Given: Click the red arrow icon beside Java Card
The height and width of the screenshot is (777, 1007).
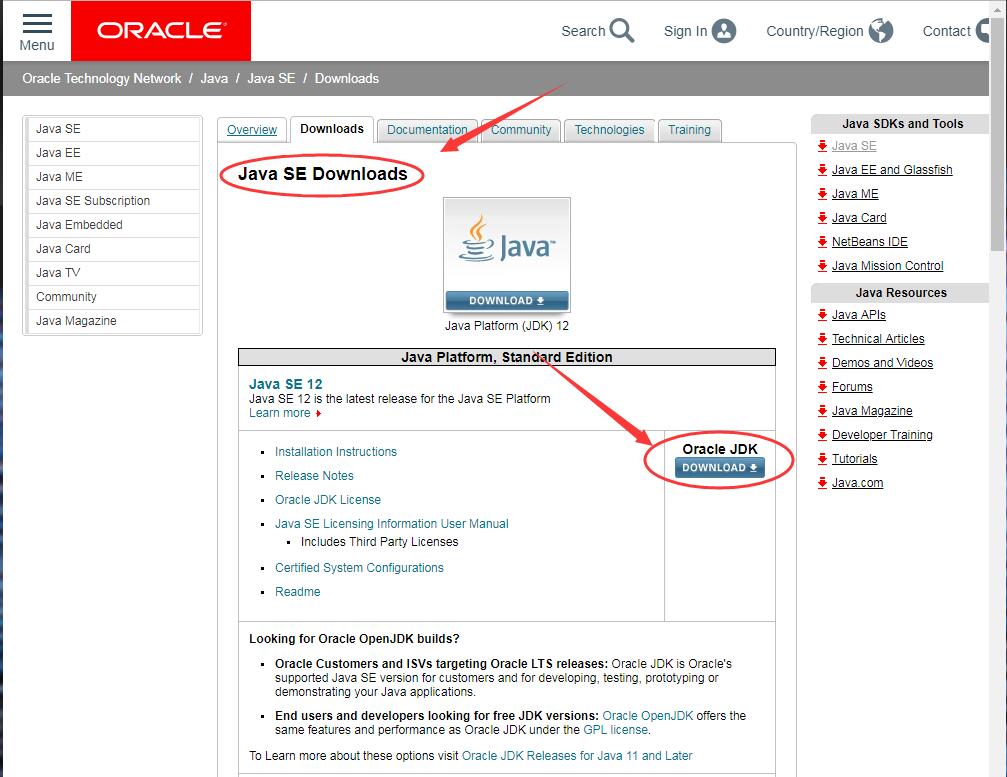Looking at the screenshot, I should click(x=822, y=218).
